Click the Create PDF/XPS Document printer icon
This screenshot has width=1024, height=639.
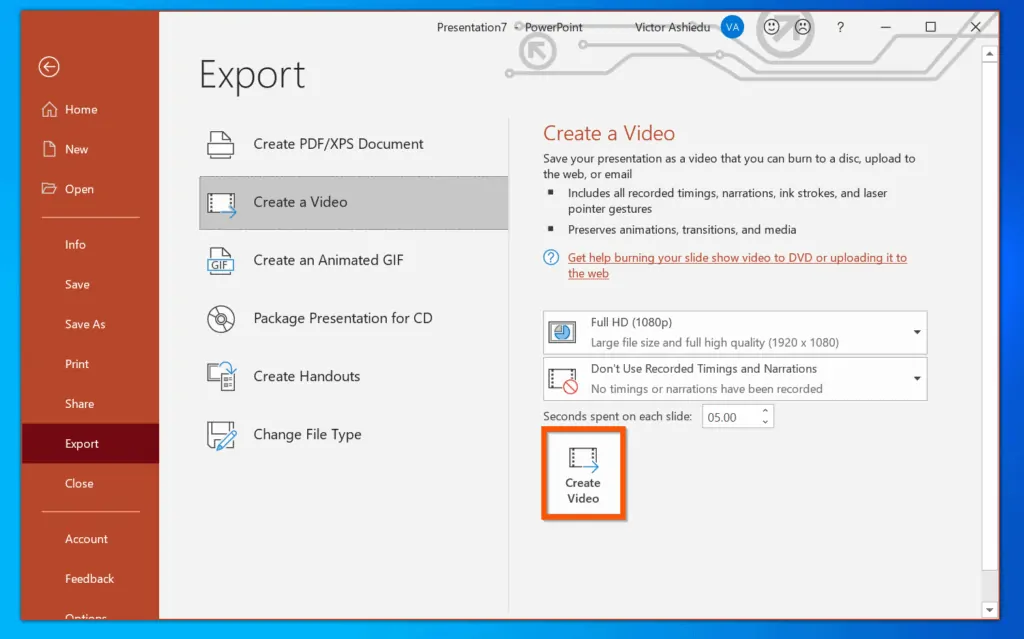tap(220, 144)
